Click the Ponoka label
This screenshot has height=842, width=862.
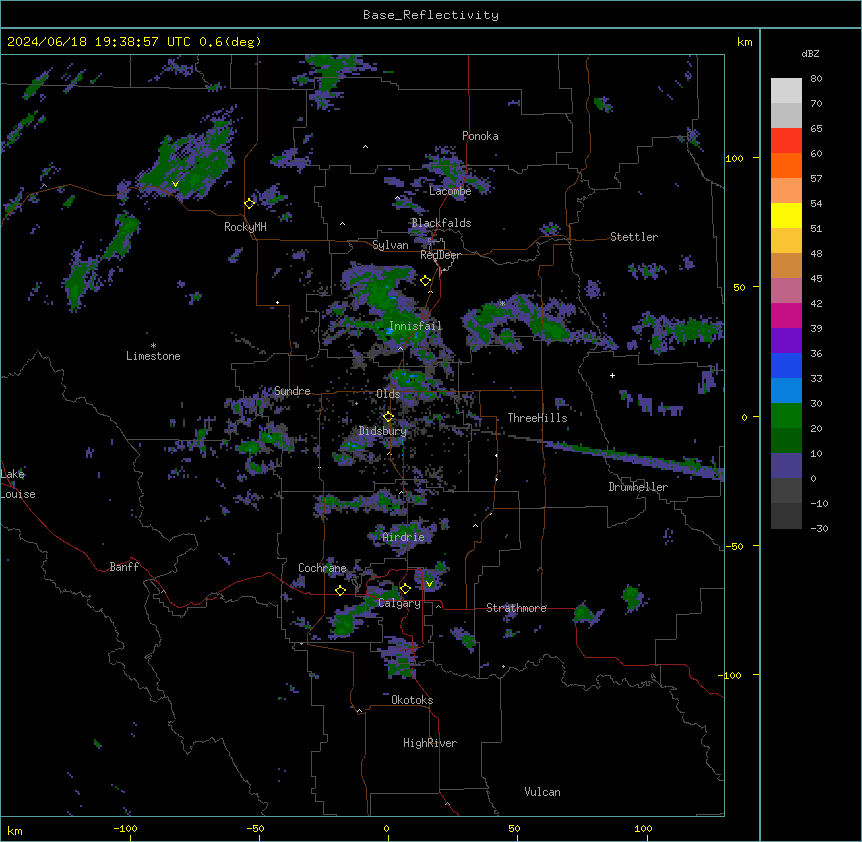tap(480, 136)
